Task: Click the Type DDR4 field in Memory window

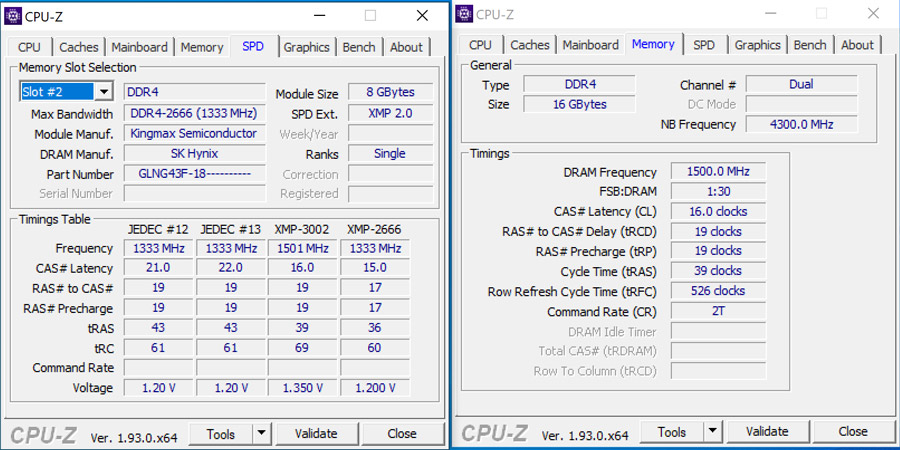Action: pos(580,84)
